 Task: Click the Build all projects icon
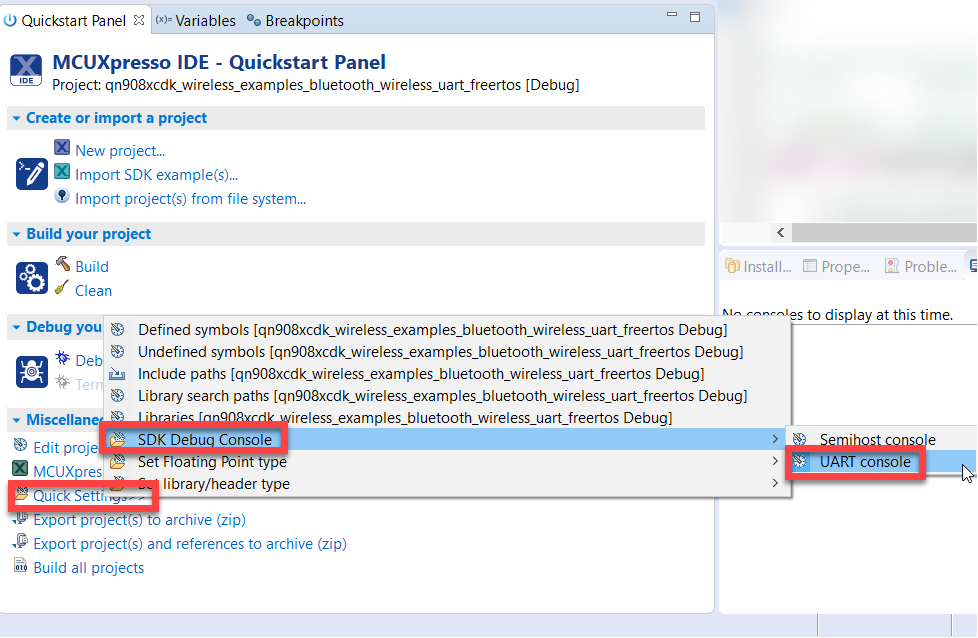[x=21, y=566]
